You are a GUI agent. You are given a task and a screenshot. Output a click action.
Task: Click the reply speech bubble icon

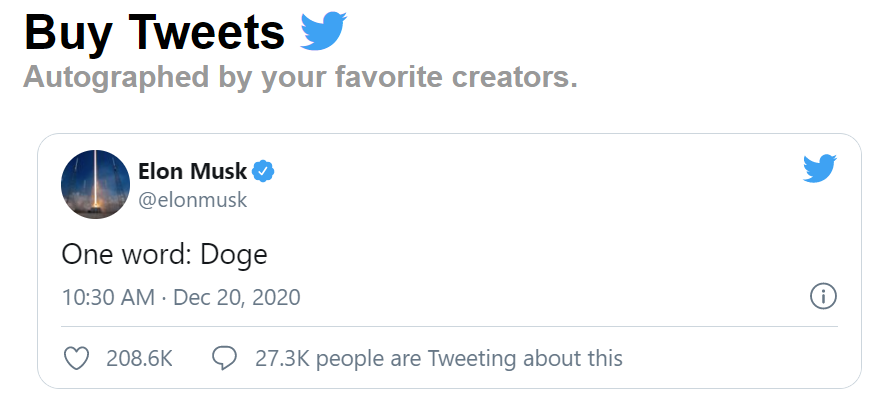point(225,359)
